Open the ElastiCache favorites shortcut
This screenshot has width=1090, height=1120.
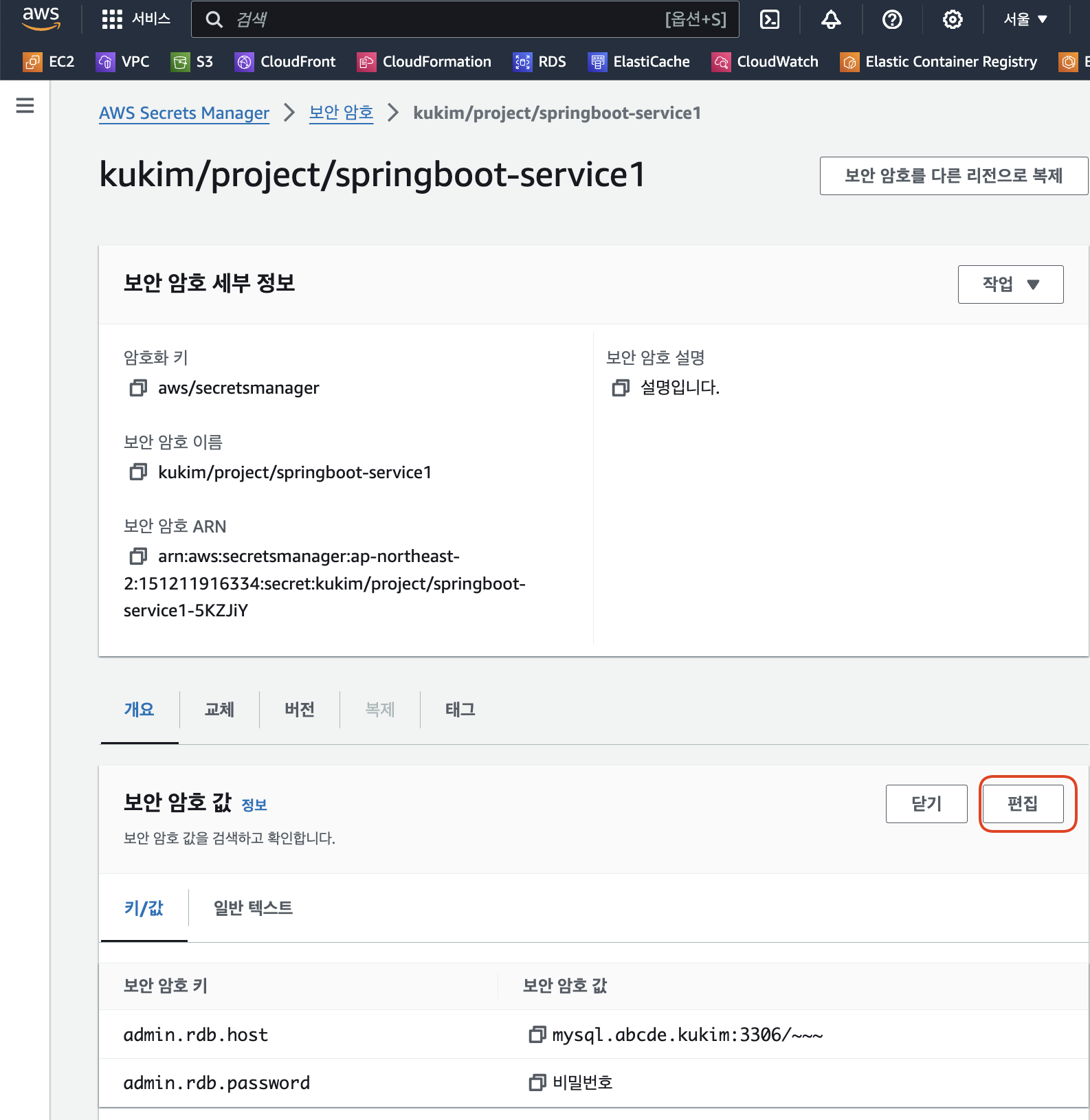639,62
